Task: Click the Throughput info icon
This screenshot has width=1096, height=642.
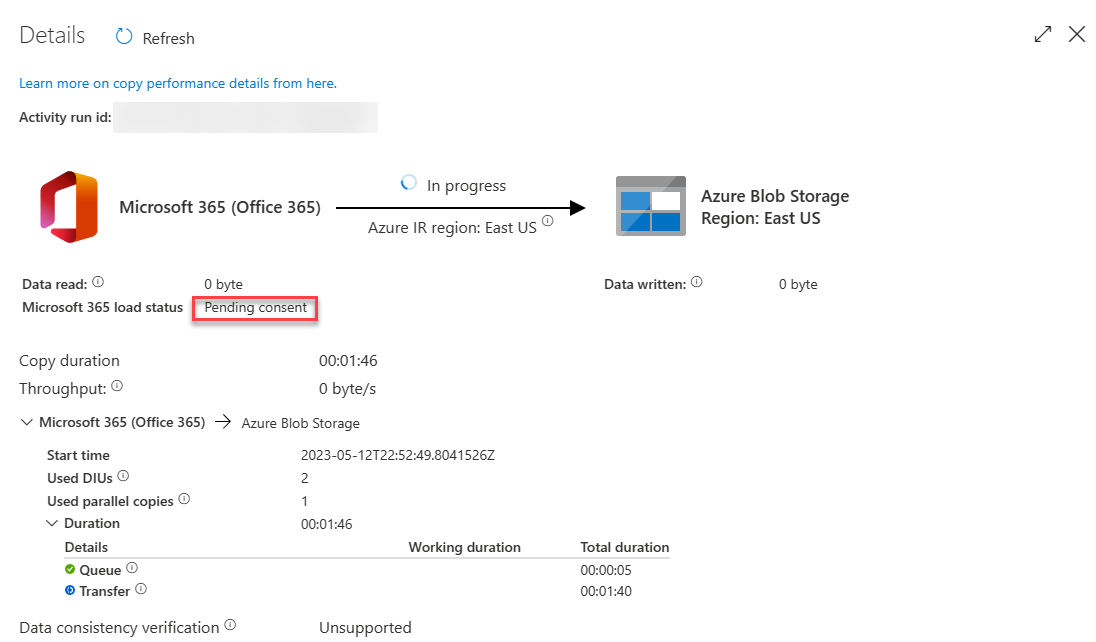Action: [x=117, y=384]
